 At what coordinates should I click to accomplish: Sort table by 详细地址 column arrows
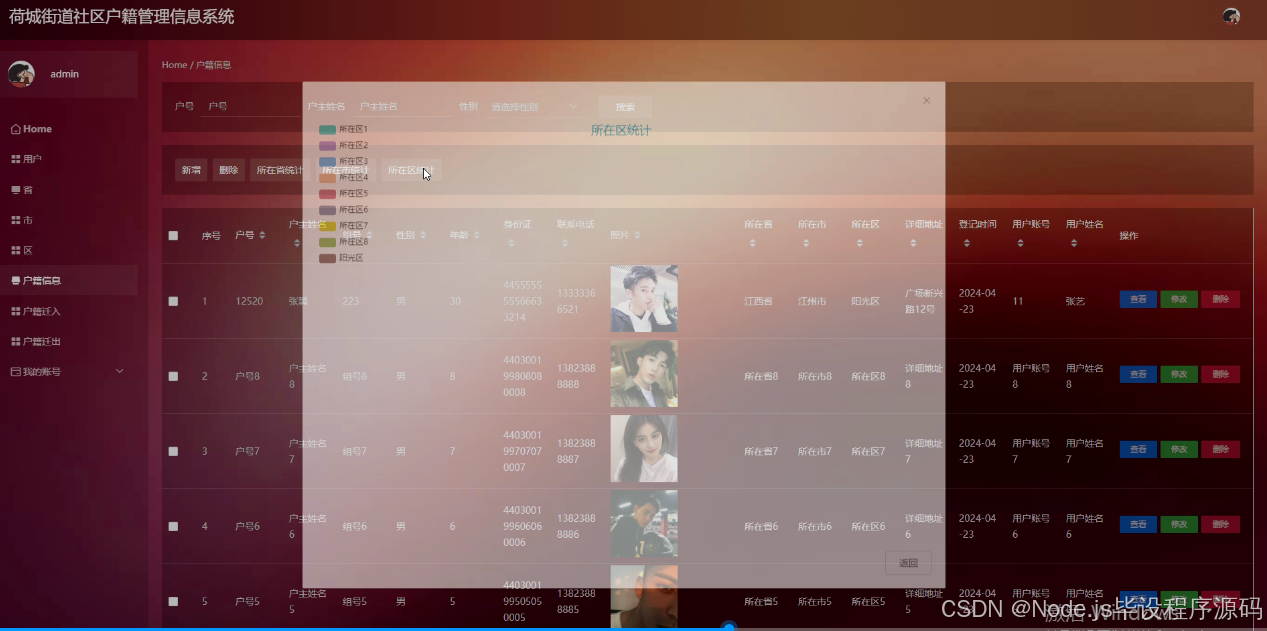(913, 243)
